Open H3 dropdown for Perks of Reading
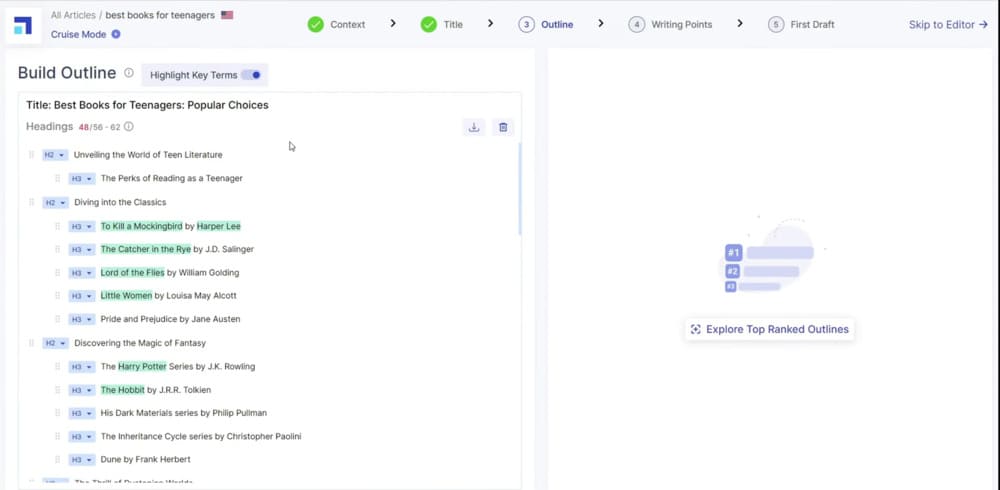The width and height of the screenshot is (1000, 490). pyautogui.click(x=82, y=179)
